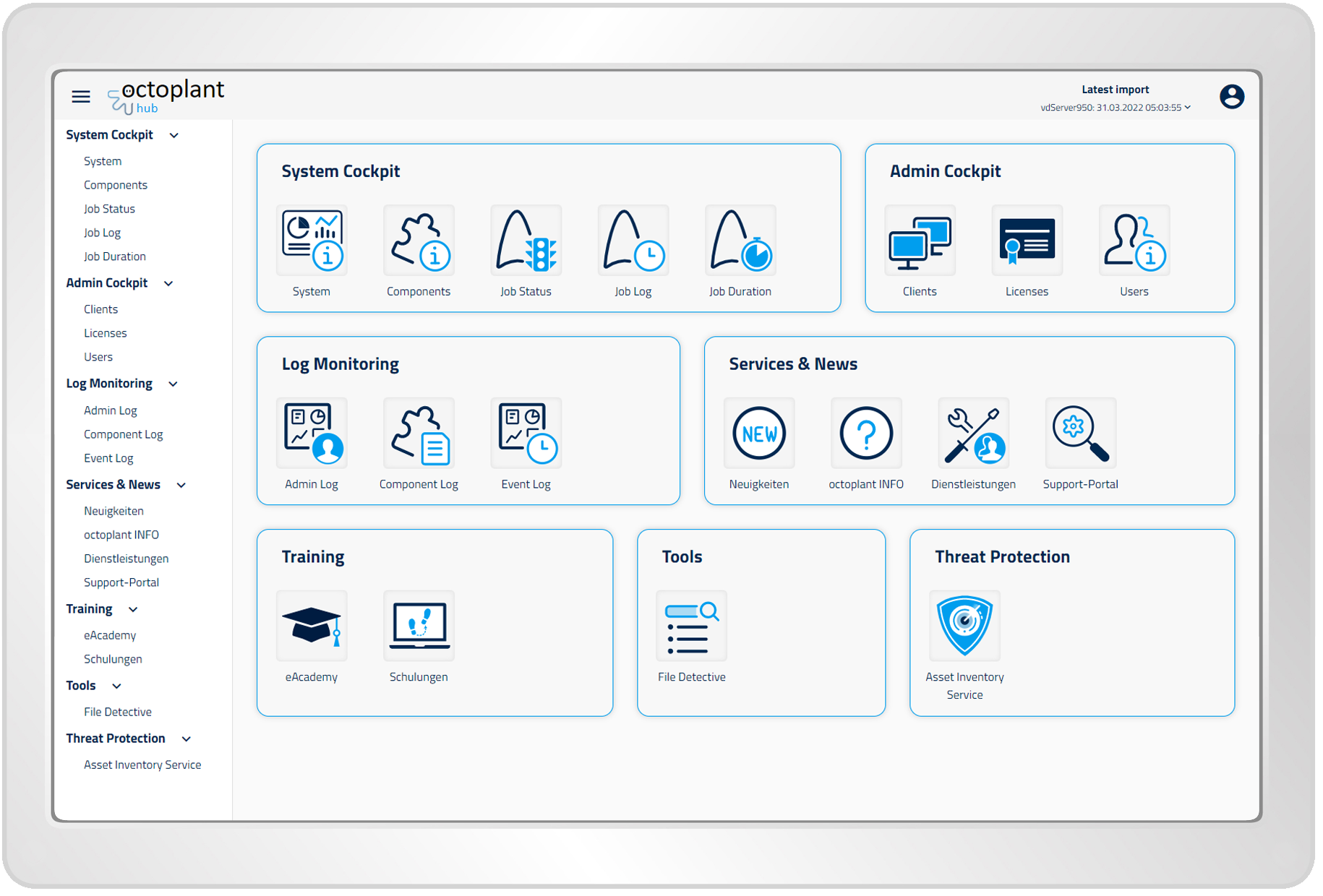Open the Asset Inventory Service shield tile
The height and width of the screenshot is (896, 1323).
point(964,626)
